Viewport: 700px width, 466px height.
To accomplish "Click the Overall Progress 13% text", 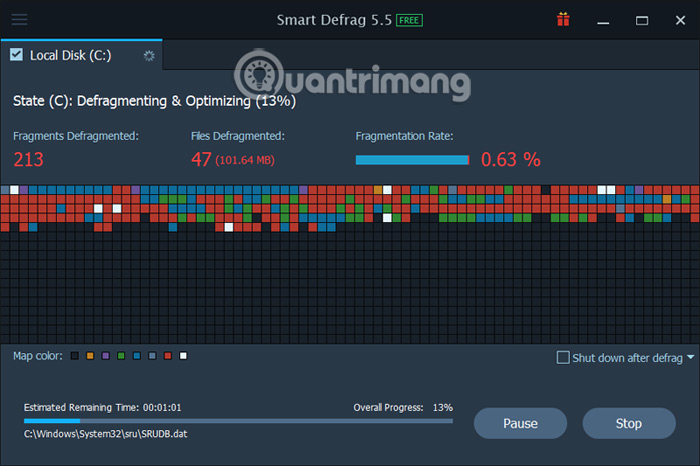I will [403, 408].
